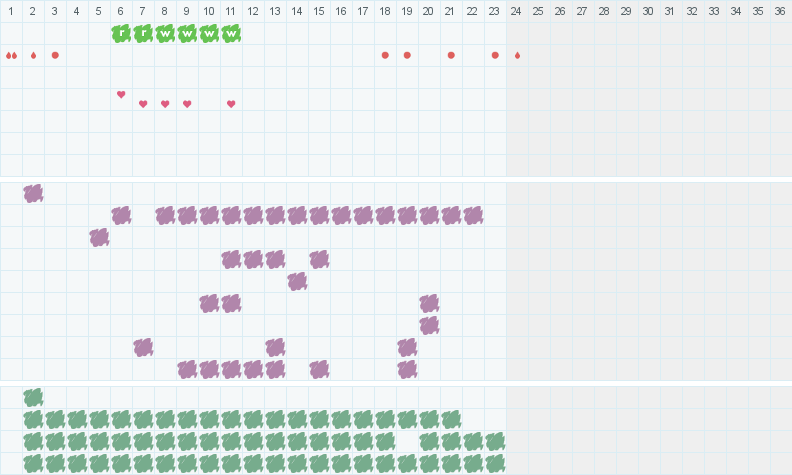Screen dimensions: 792x475
Task: Click the pink heart icon on day 8
Action: [165, 104]
